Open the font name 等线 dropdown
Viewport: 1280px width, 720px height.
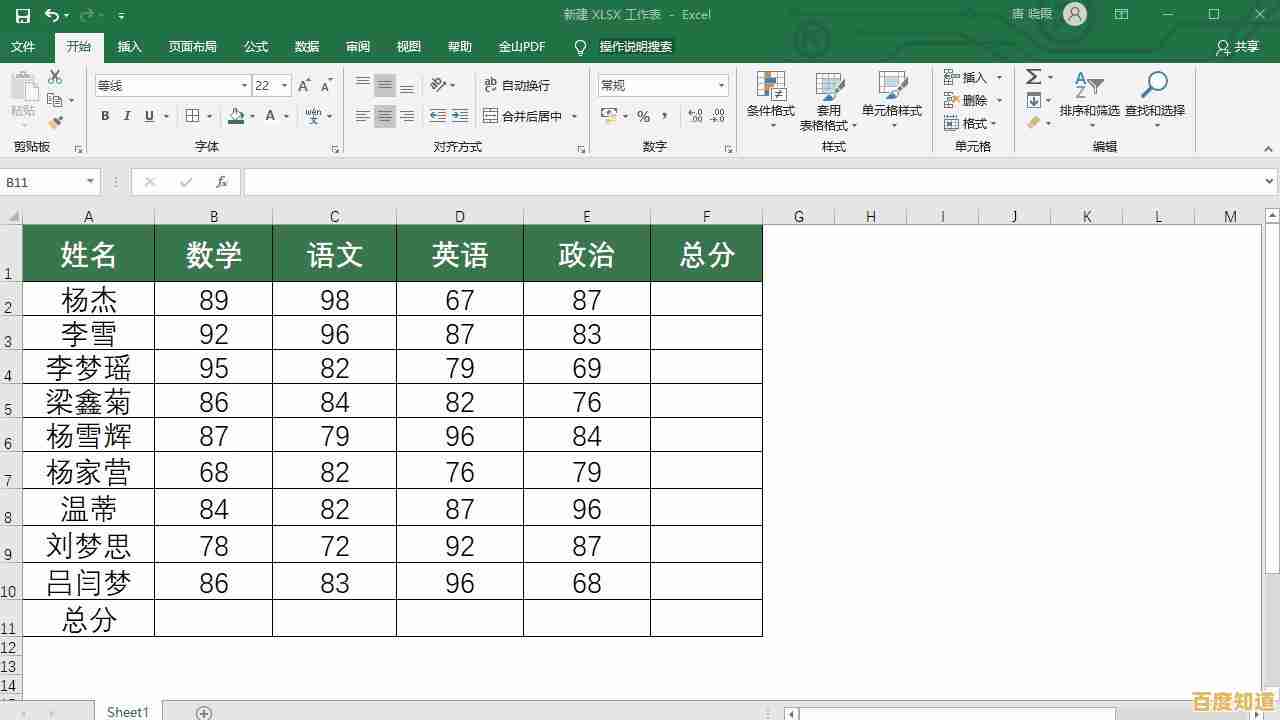click(244, 85)
